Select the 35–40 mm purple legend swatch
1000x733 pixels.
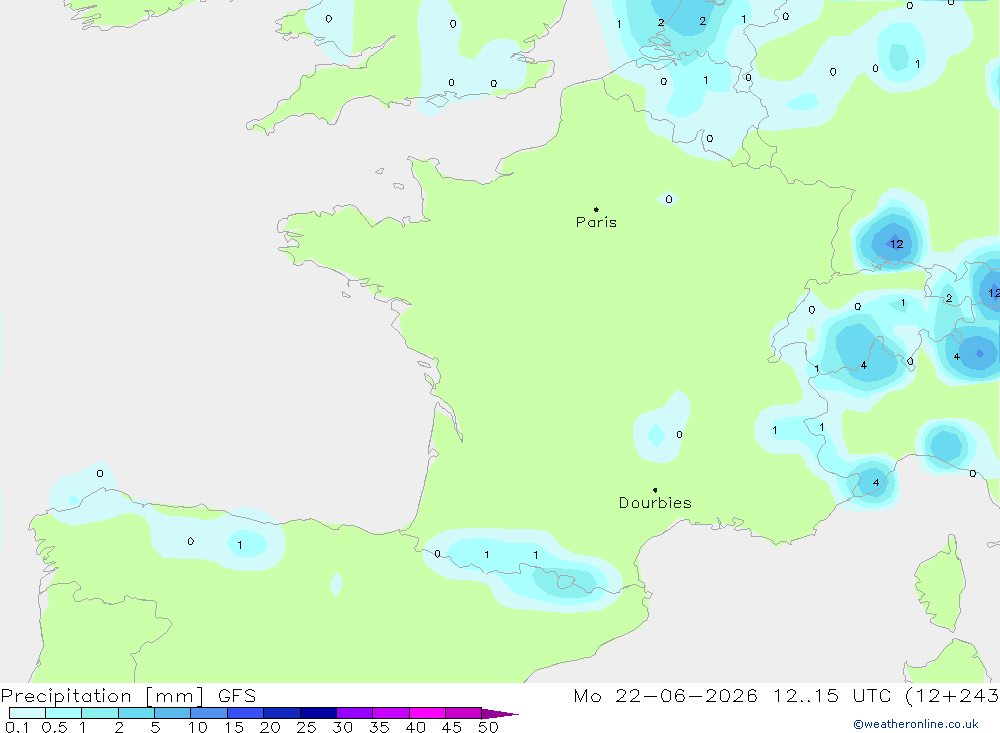tap(390, 713)
